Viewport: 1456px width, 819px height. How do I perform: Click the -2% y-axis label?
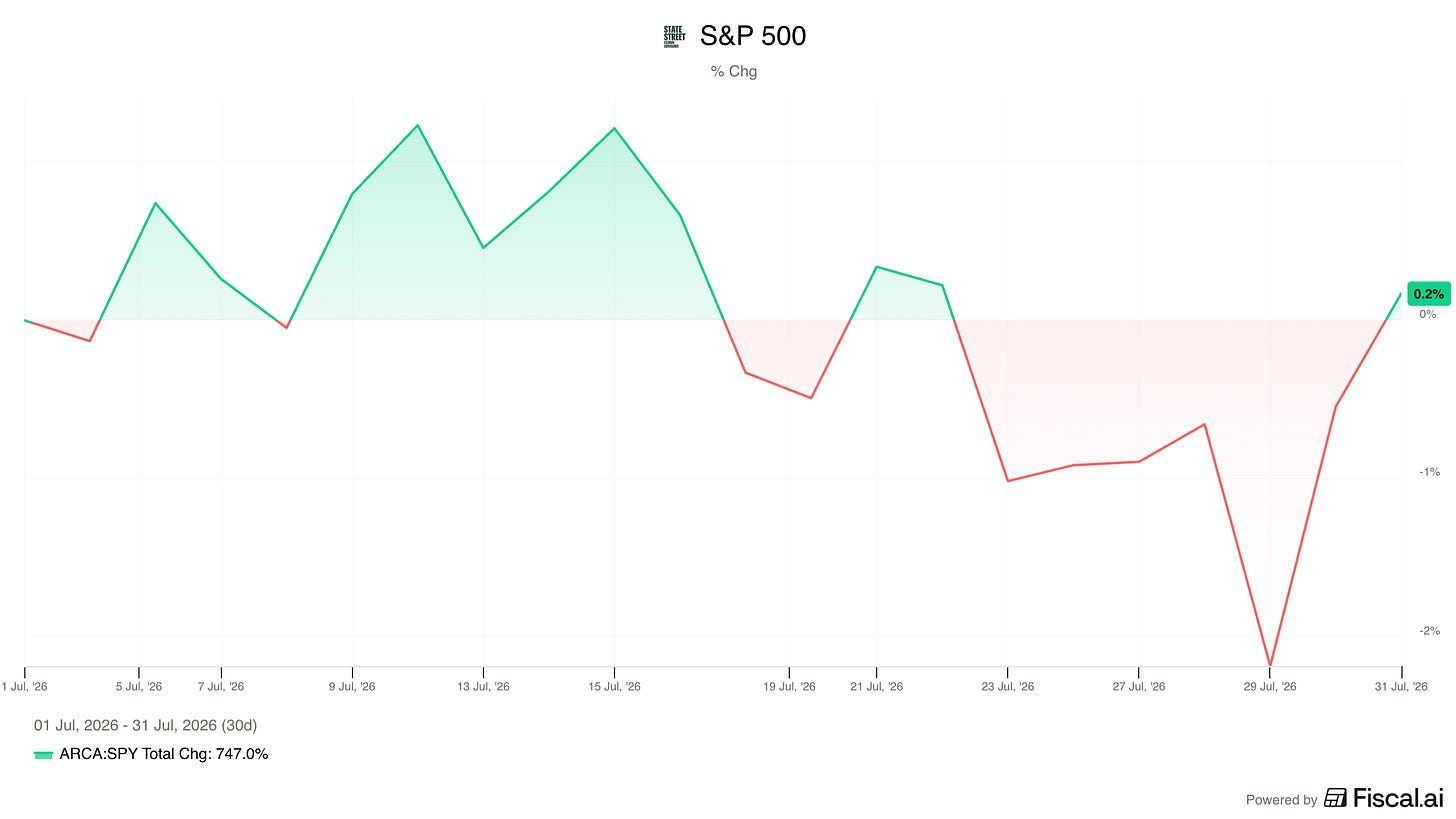(1429, 631)
